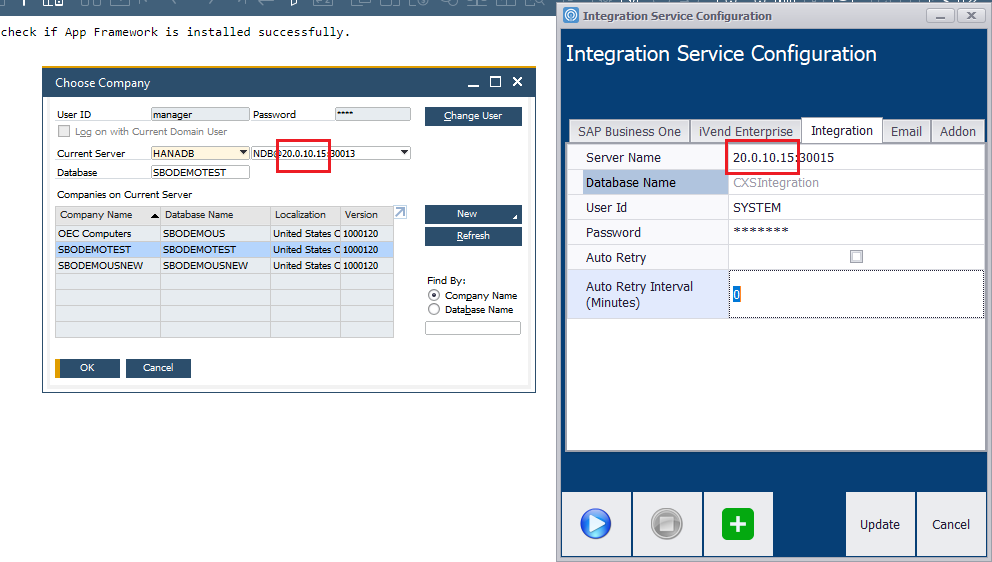Maximize the Choose Company window

tap(495, 82)
